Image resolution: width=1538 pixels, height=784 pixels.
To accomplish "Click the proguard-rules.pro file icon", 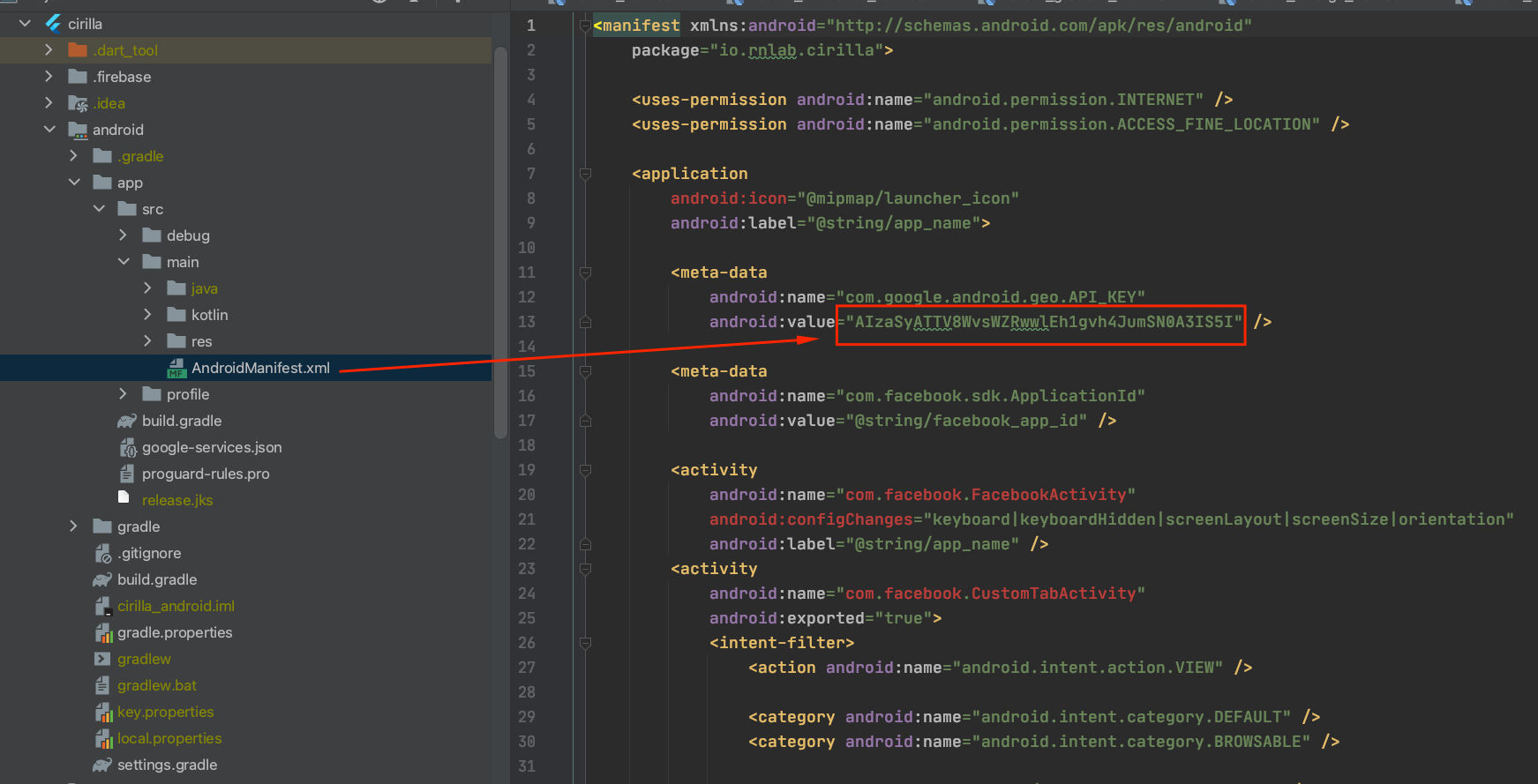I will tap(128, 474).
